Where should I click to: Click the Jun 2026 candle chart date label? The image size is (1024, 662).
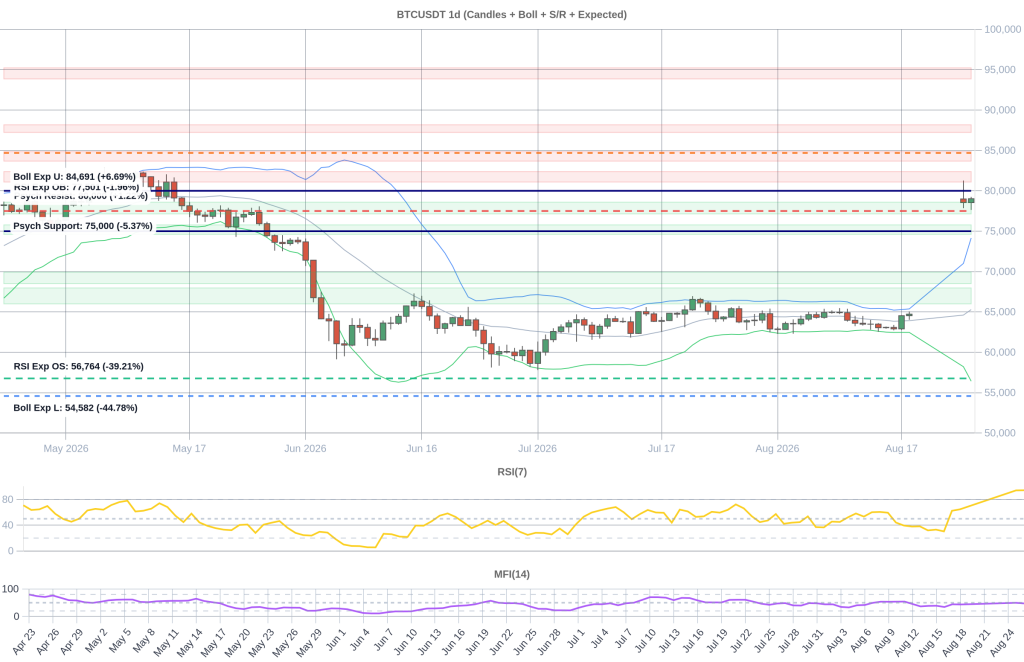(x=305, y=449)
